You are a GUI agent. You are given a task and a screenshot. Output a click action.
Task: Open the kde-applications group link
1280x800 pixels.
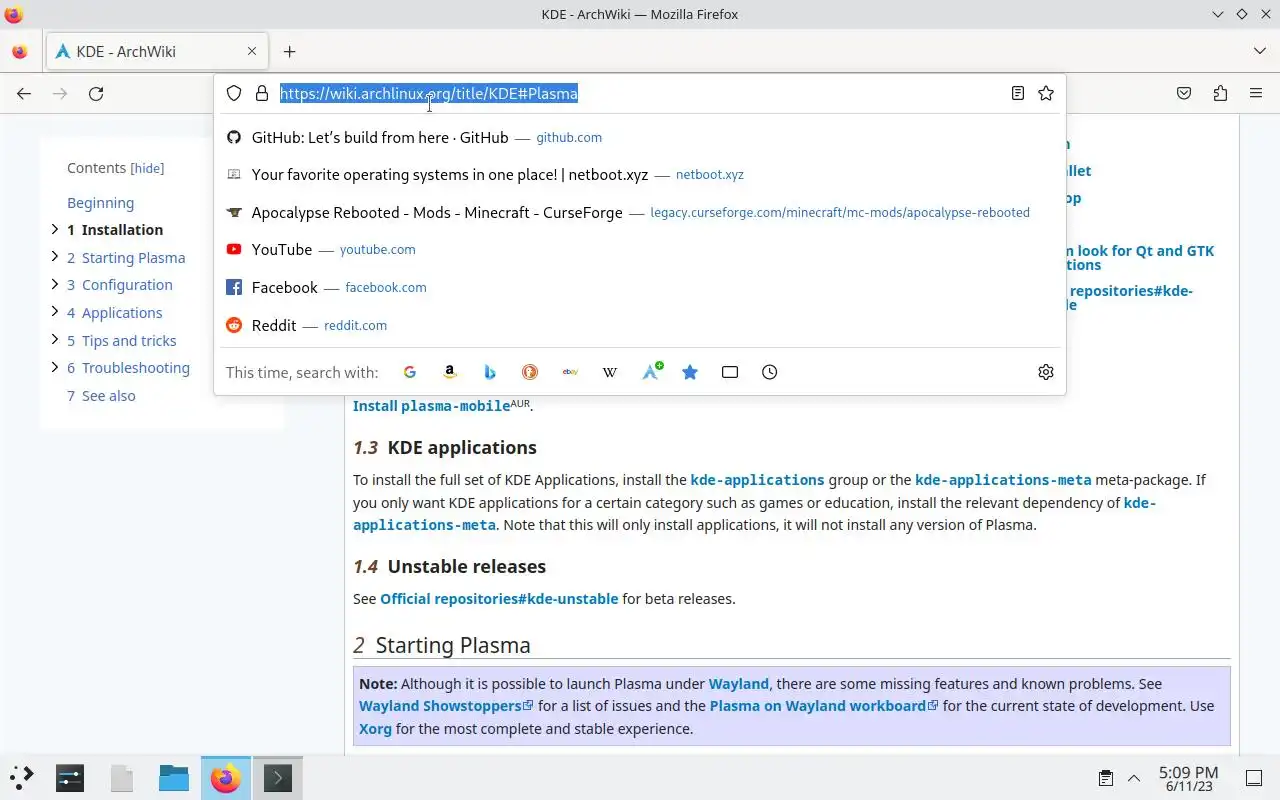[757, 480]
